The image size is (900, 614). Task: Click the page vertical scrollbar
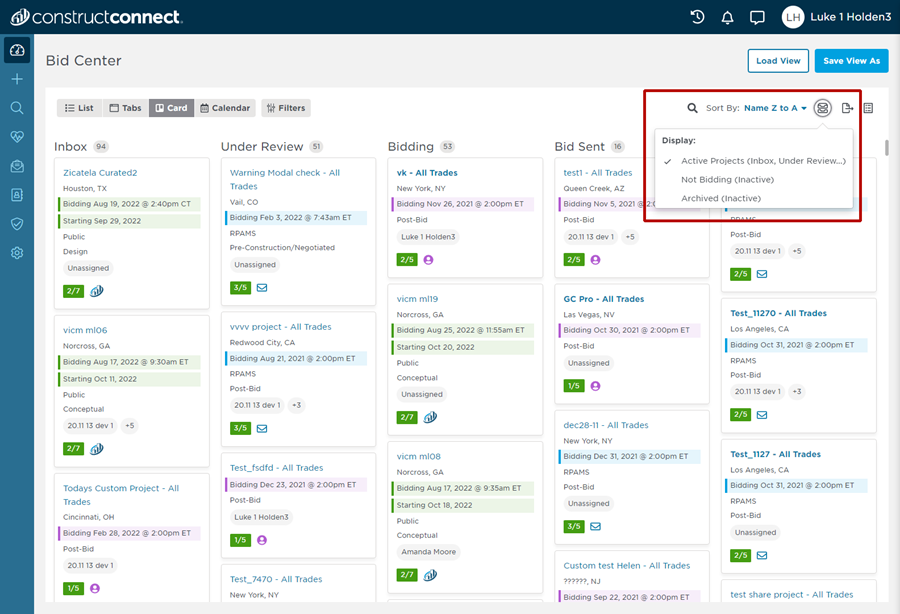tap(887, 148)
